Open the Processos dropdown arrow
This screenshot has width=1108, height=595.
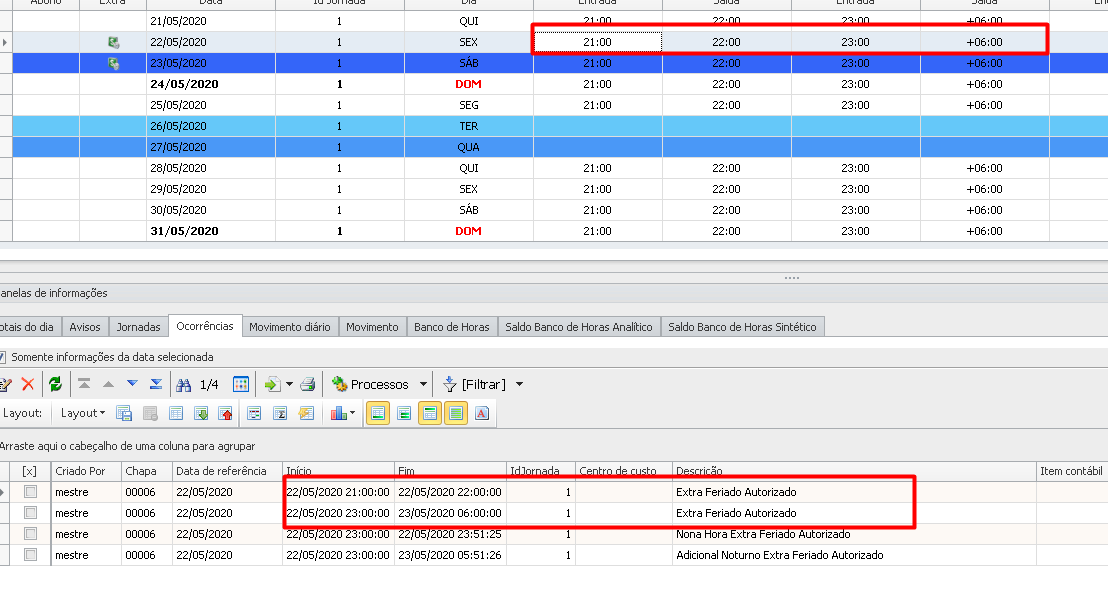pyautogui.click(x=423, y=384)
